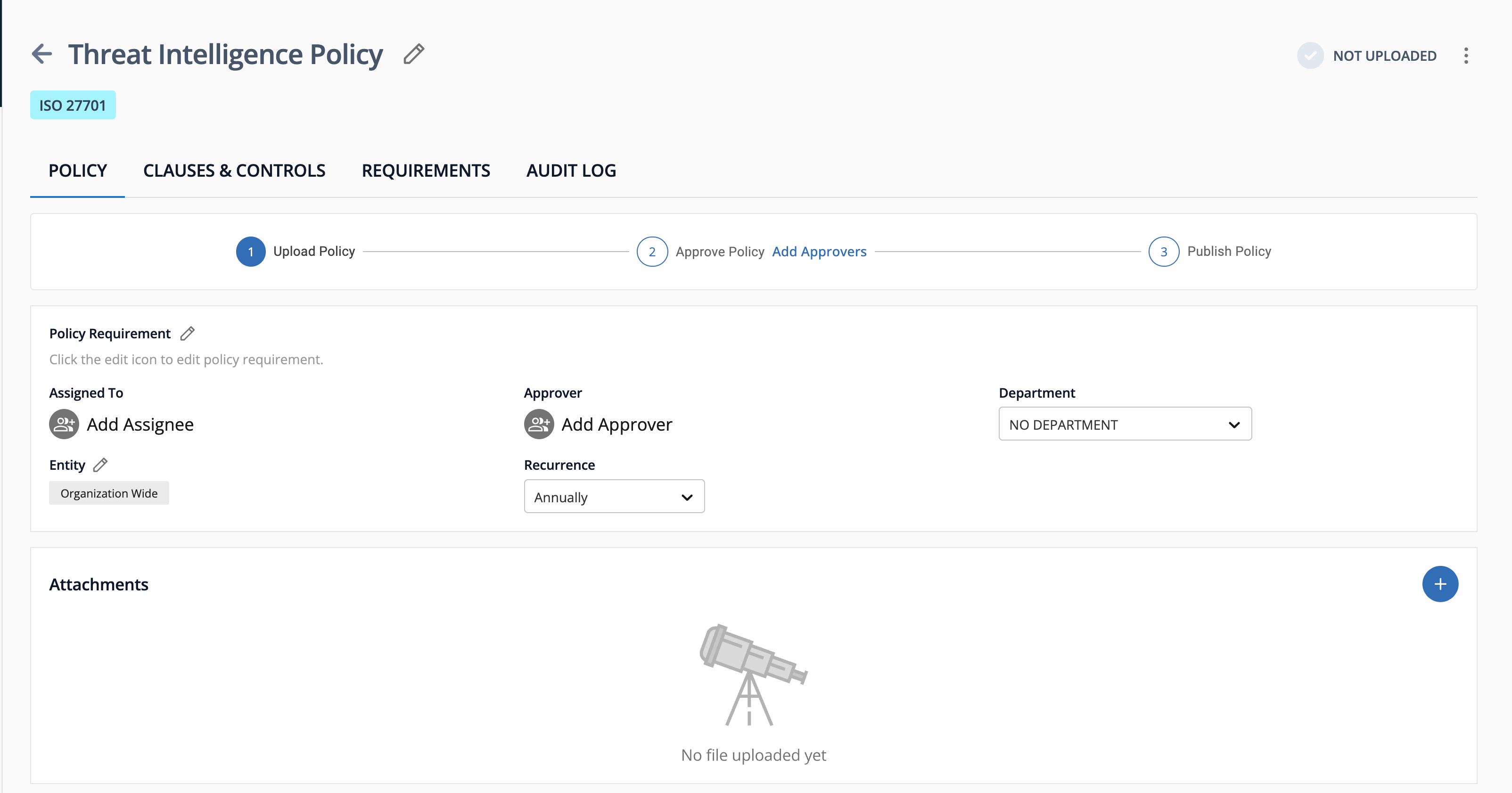Click the 'No file uploaded yet' text
This screenshot has width=1512, height=793.
pyautogui.click(x=754, y=755)
